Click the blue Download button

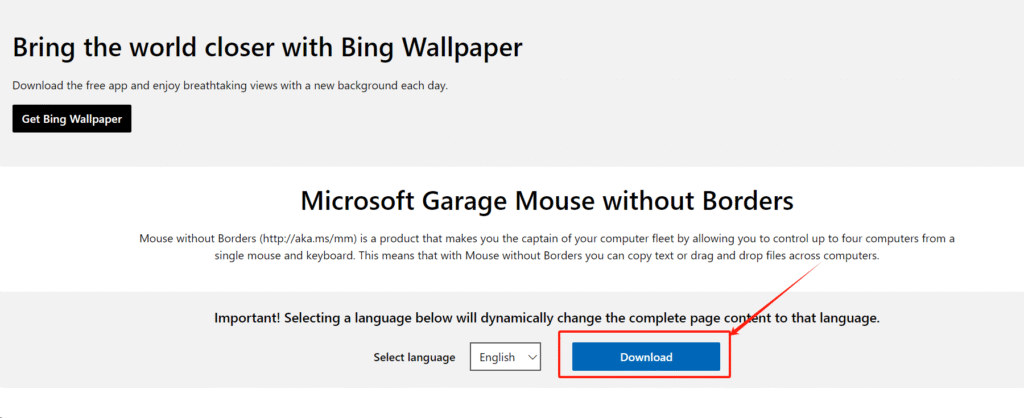[x=646, y=357]
